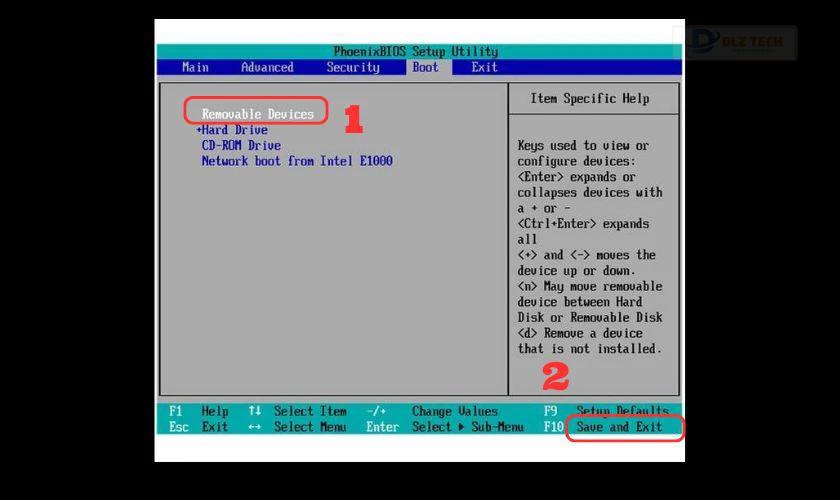Screen dimensions: 840x500
Task: Click the Enter Select Sub-Menu hint
Action: click(x=445, y=427)
